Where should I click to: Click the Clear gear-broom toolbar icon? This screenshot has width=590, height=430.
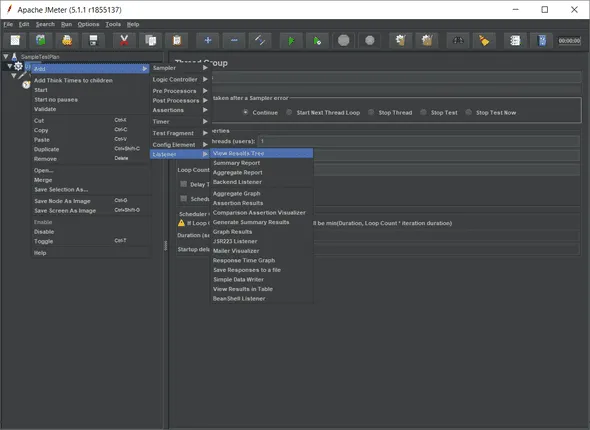point(400,40)
